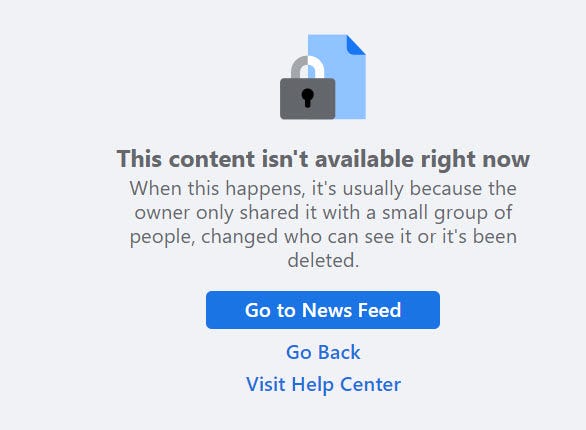The width and height of the screenshot is (586, 430).
Task: Click the "This content isn't available right now" heading
Action: tap(323, 159)
